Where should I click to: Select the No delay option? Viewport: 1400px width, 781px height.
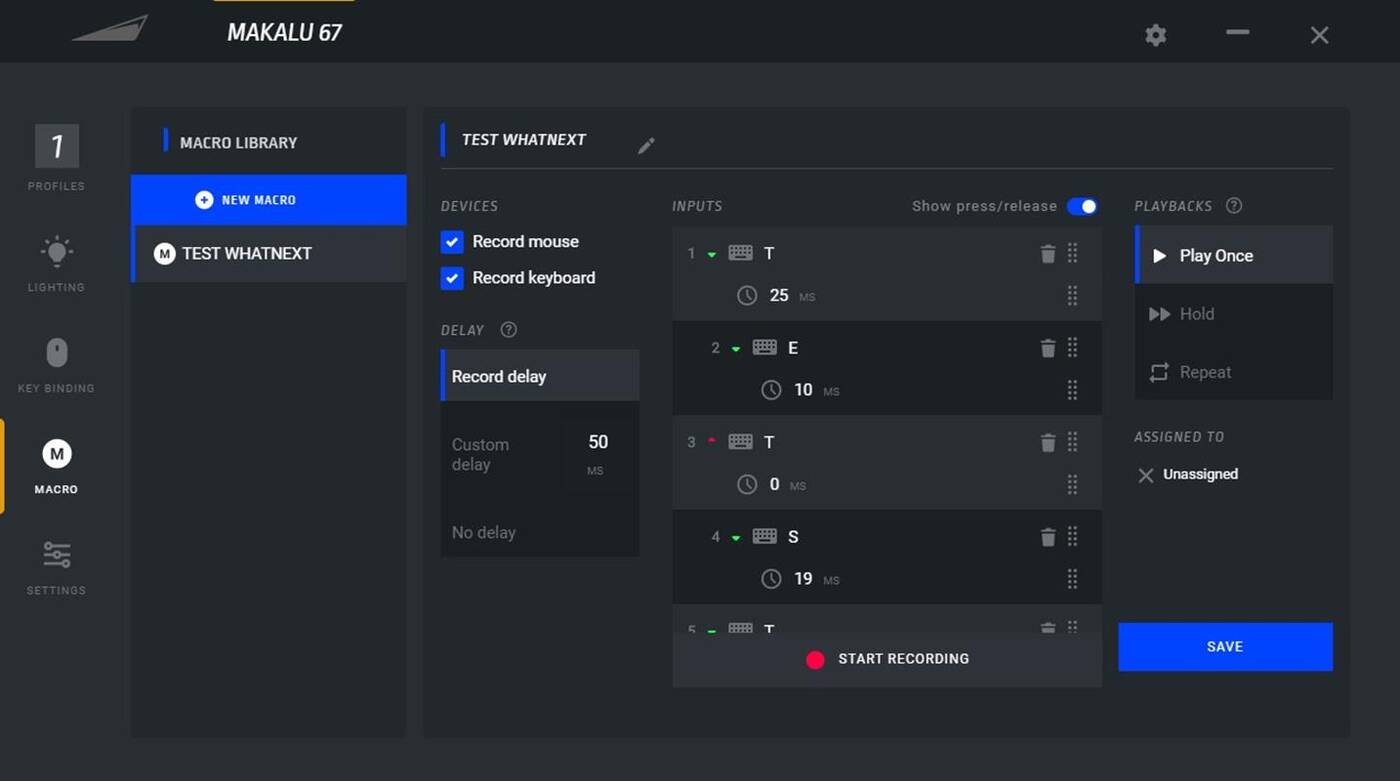pos(484,533)
